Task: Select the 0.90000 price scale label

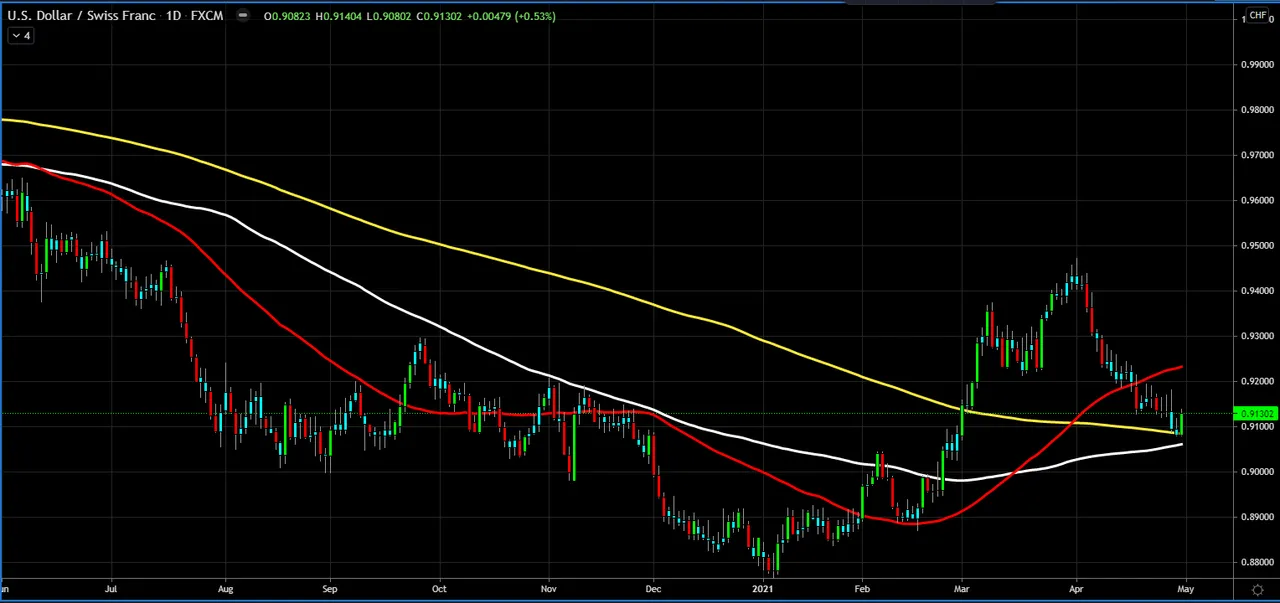Action: [x=1257, y=471]
